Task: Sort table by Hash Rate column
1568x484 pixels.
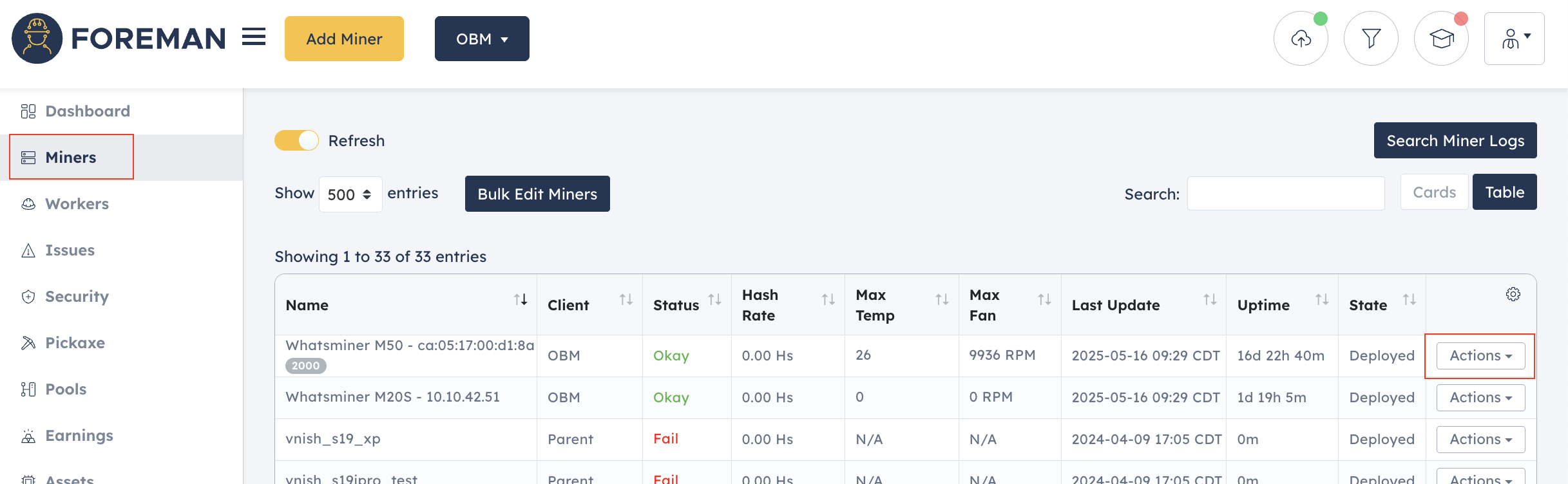Action: coord(828,299)
